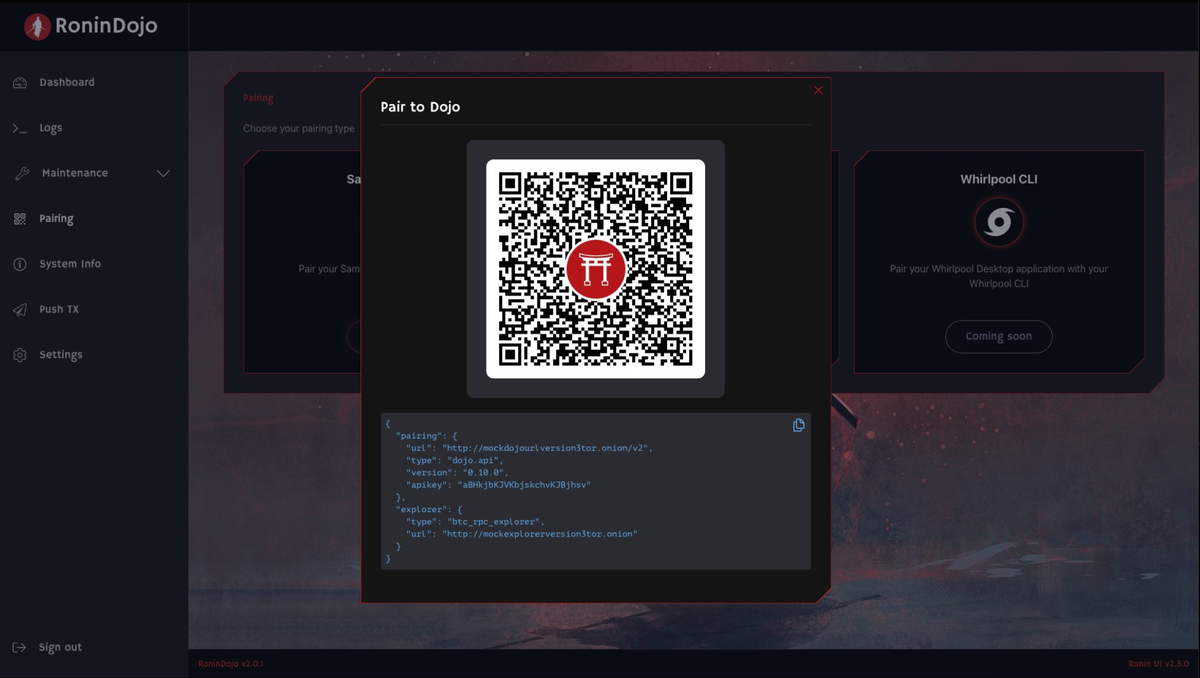Click the btc_rpc_explorer type line

[x=475, y=522]
